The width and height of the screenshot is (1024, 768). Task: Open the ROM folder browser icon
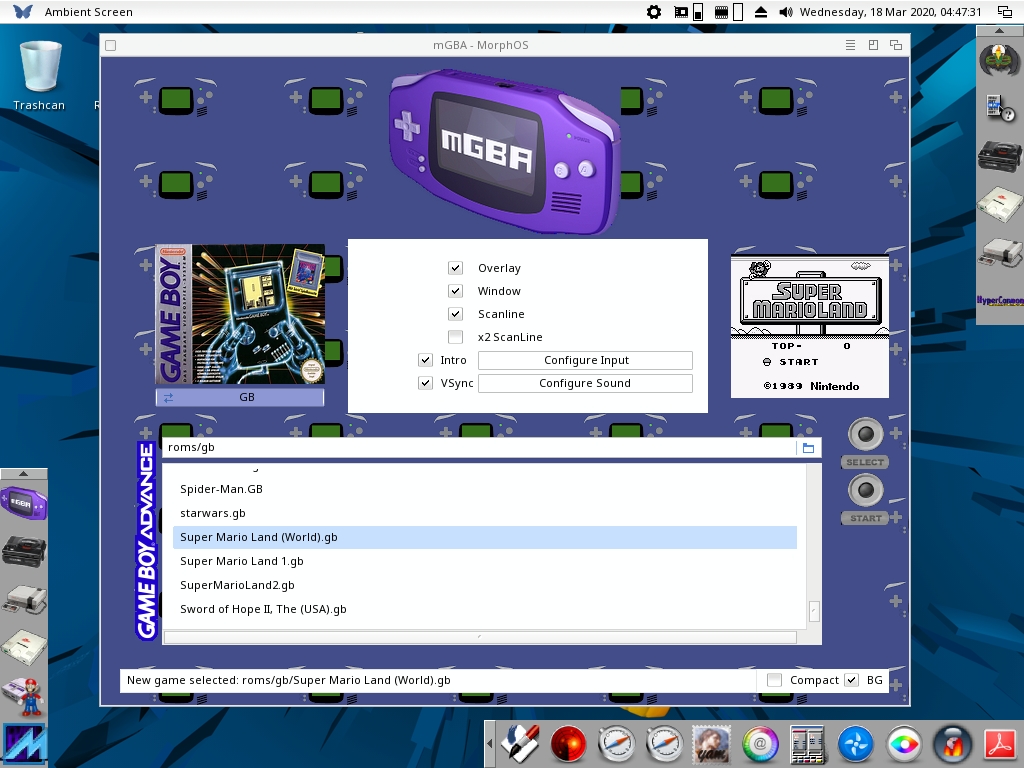click(808, 448)
